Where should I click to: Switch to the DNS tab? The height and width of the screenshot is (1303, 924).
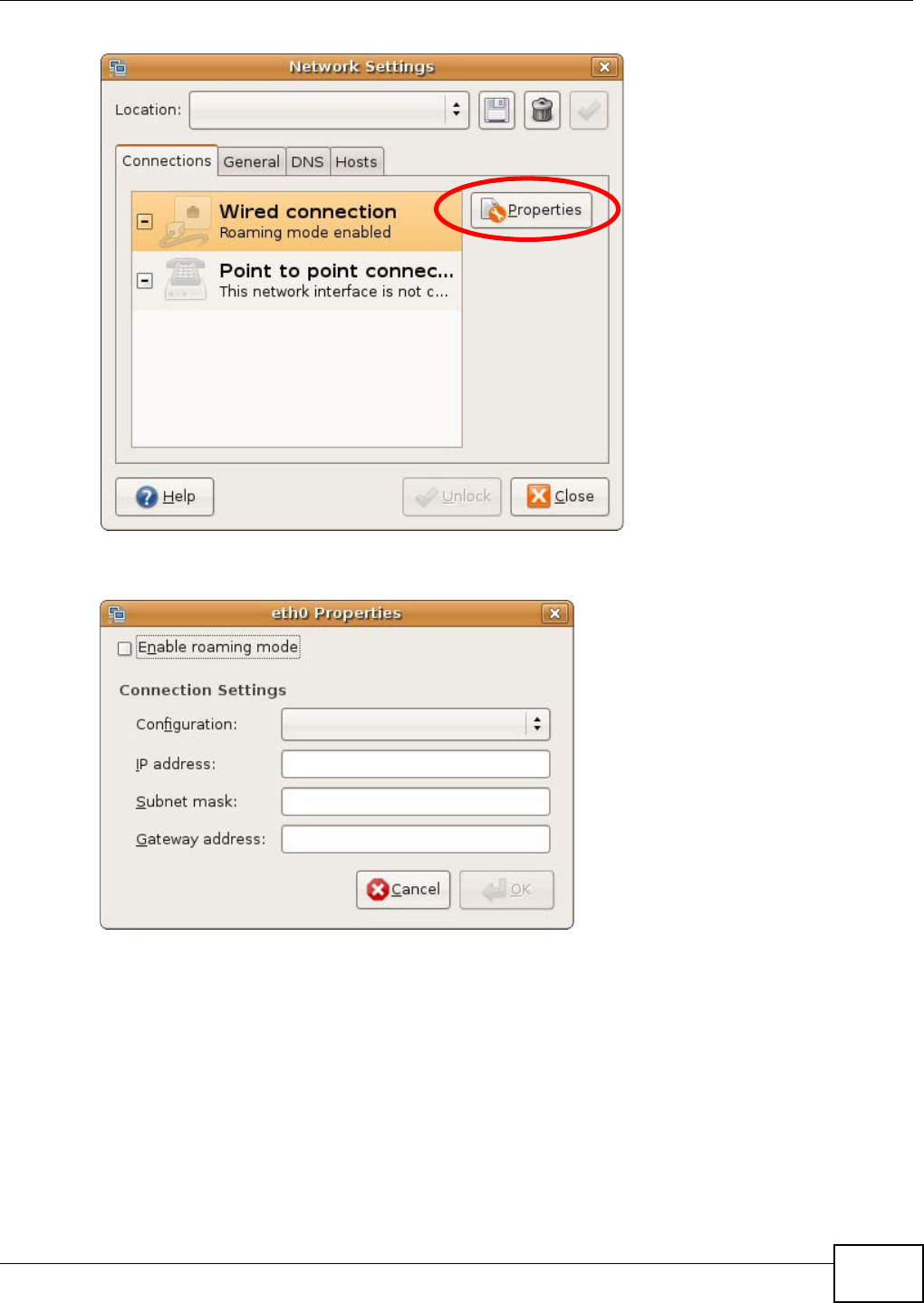pos(308,161)
